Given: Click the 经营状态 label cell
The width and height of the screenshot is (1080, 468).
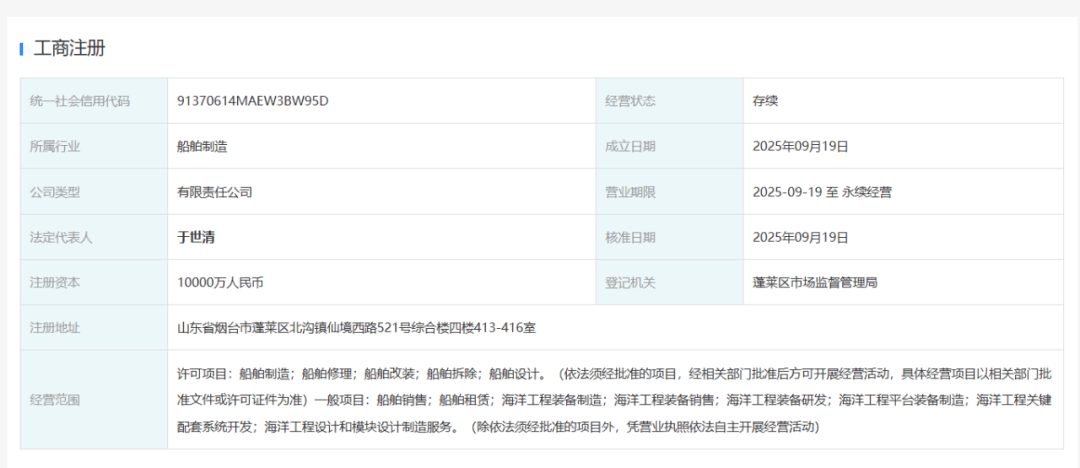Looking at the screenshot, I should (x=630, y=101).
